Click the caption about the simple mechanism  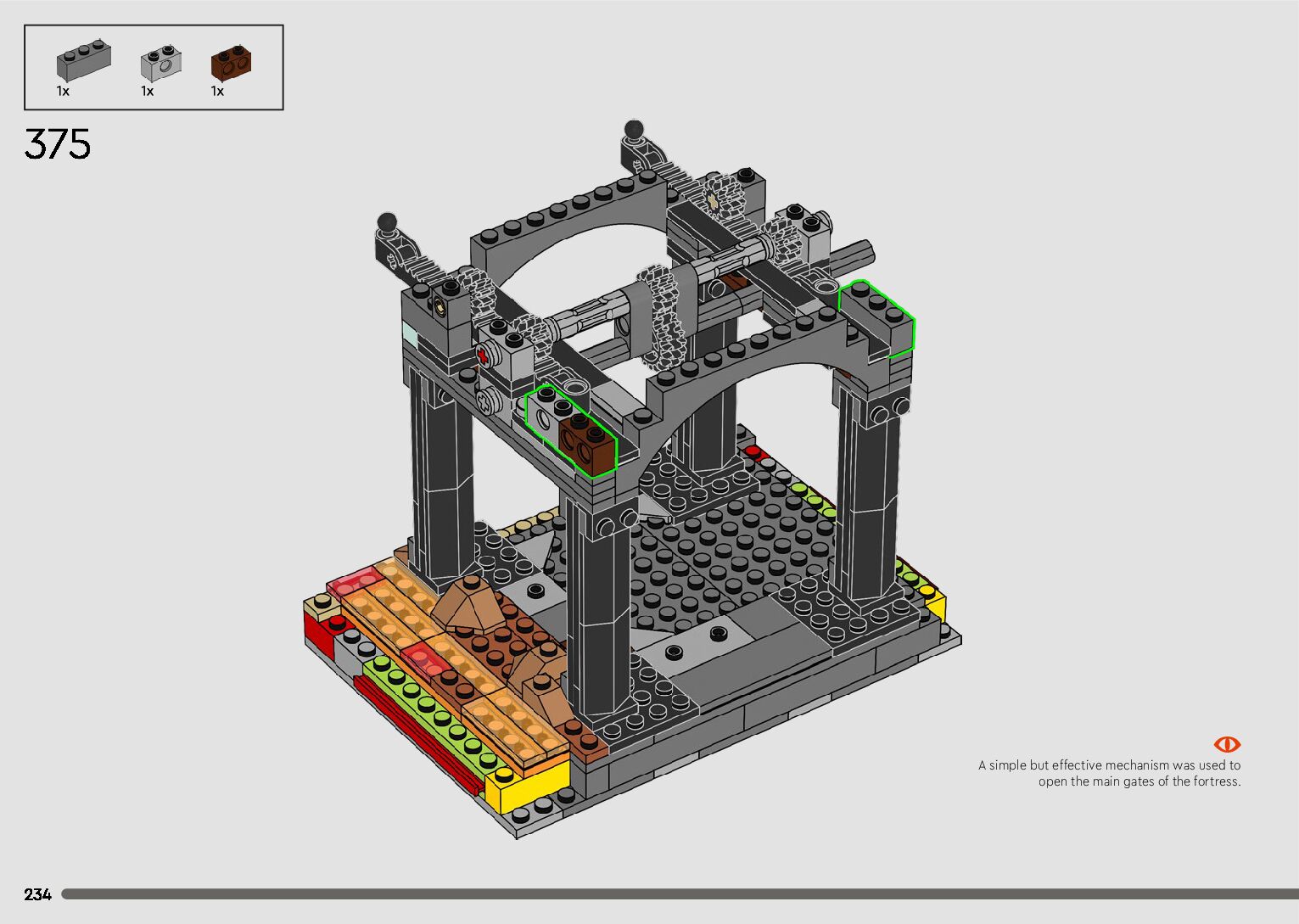tap(1110, 773)
